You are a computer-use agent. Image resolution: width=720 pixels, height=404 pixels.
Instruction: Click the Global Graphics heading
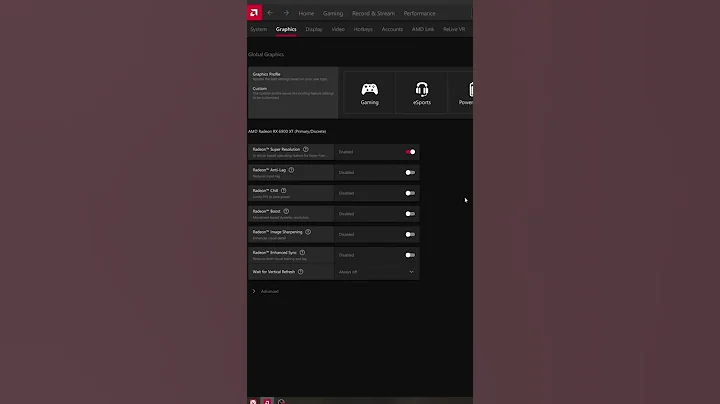coord(266,54)
